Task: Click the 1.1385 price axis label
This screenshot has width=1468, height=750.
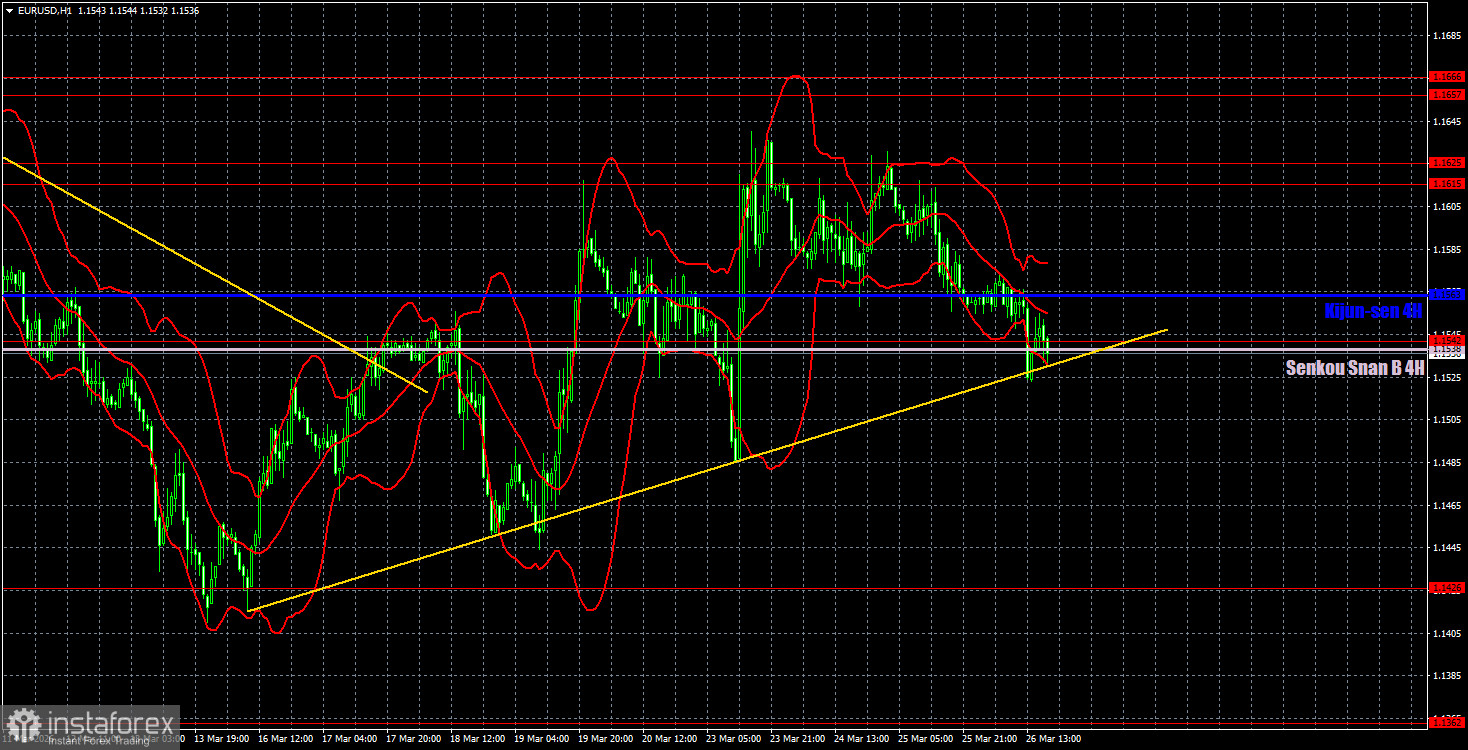Action: (1446, 677)
